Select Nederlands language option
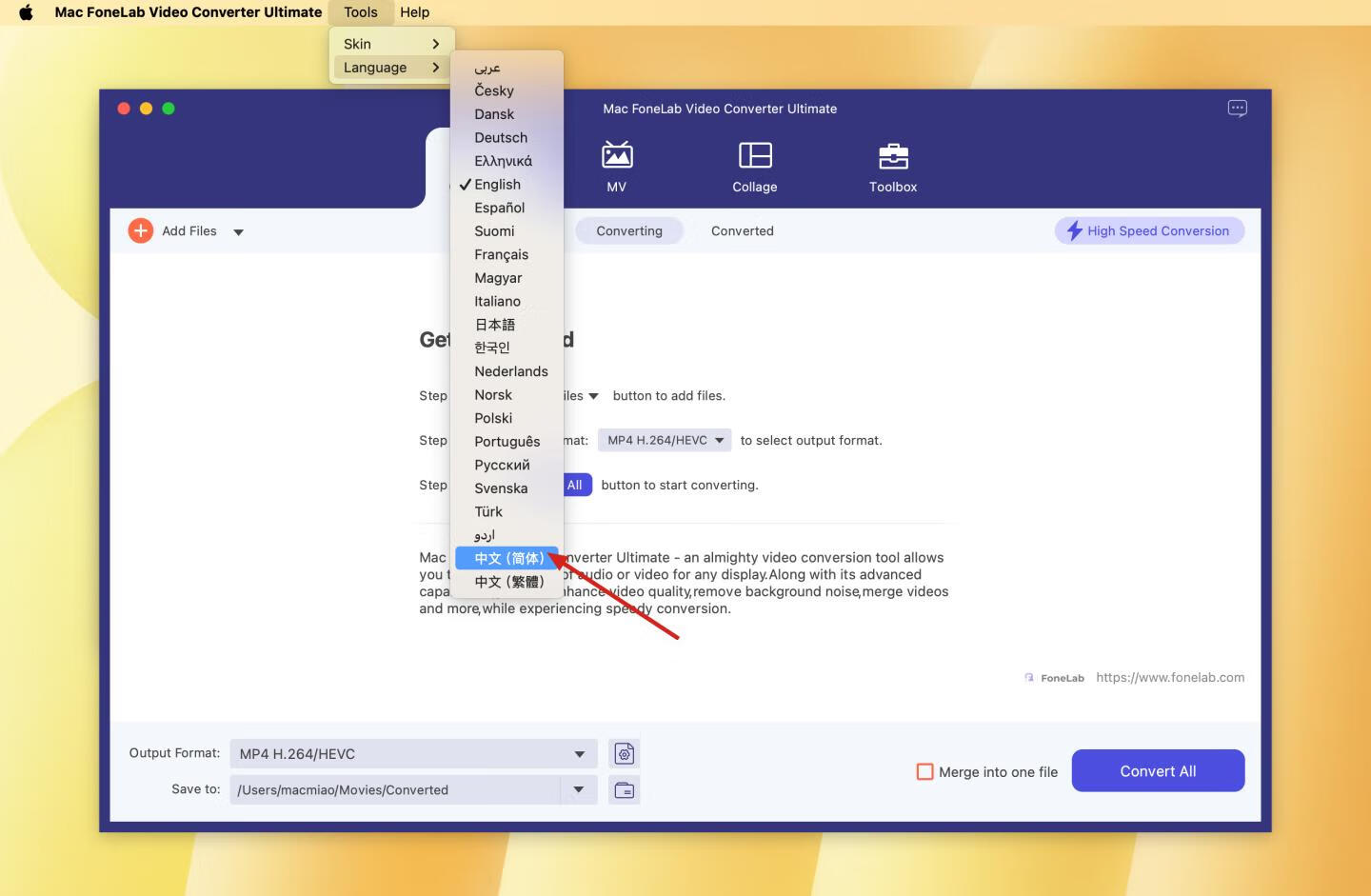Screen dimensions: 1371x896 (507, 371)
